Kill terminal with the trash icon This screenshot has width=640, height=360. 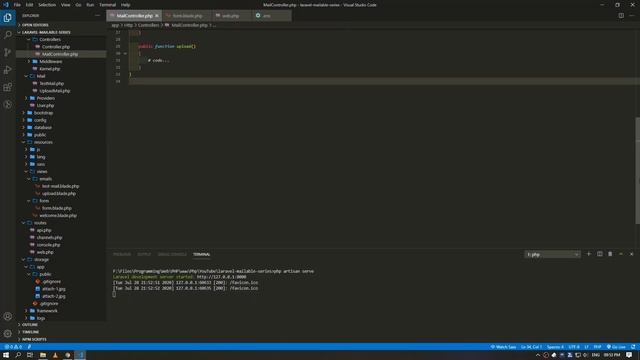pyautogui.click(x=610, y=254)
